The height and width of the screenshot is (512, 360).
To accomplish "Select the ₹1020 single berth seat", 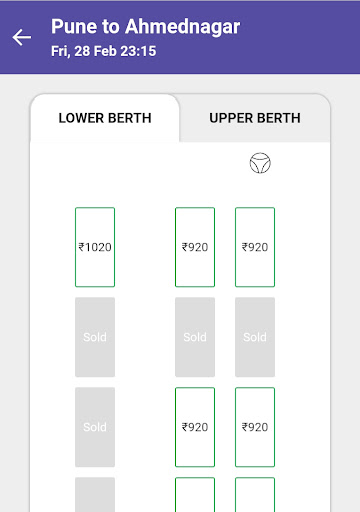I will click(95, 247).
